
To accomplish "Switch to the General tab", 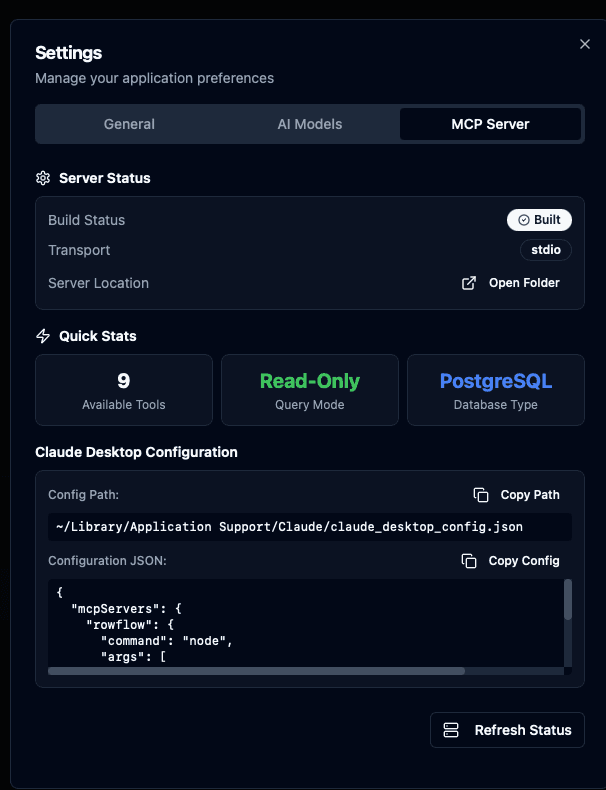I will pyautogui.click(x=129, y=124).
